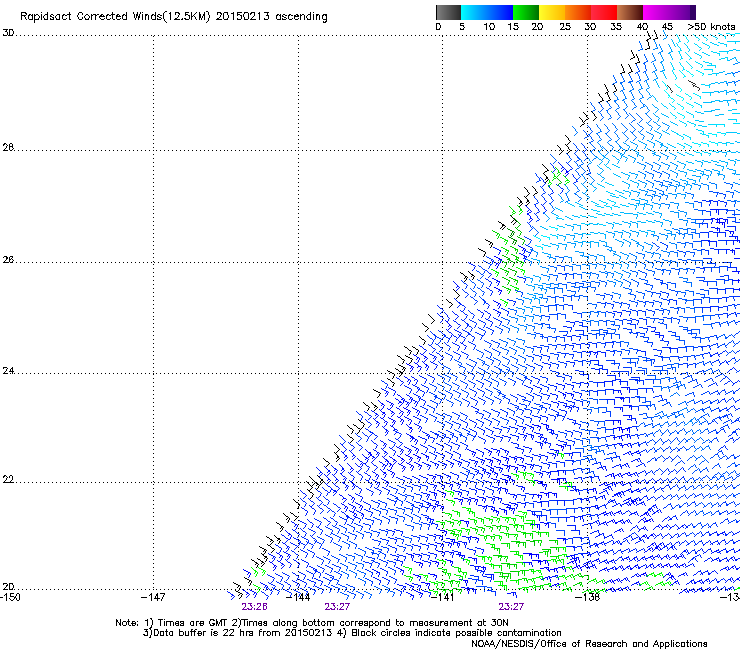Click the title 'Rapidscat Corrected Winds(12.5KM)'
This screenshot has height=650, width=740.
(x=115, y=17)
